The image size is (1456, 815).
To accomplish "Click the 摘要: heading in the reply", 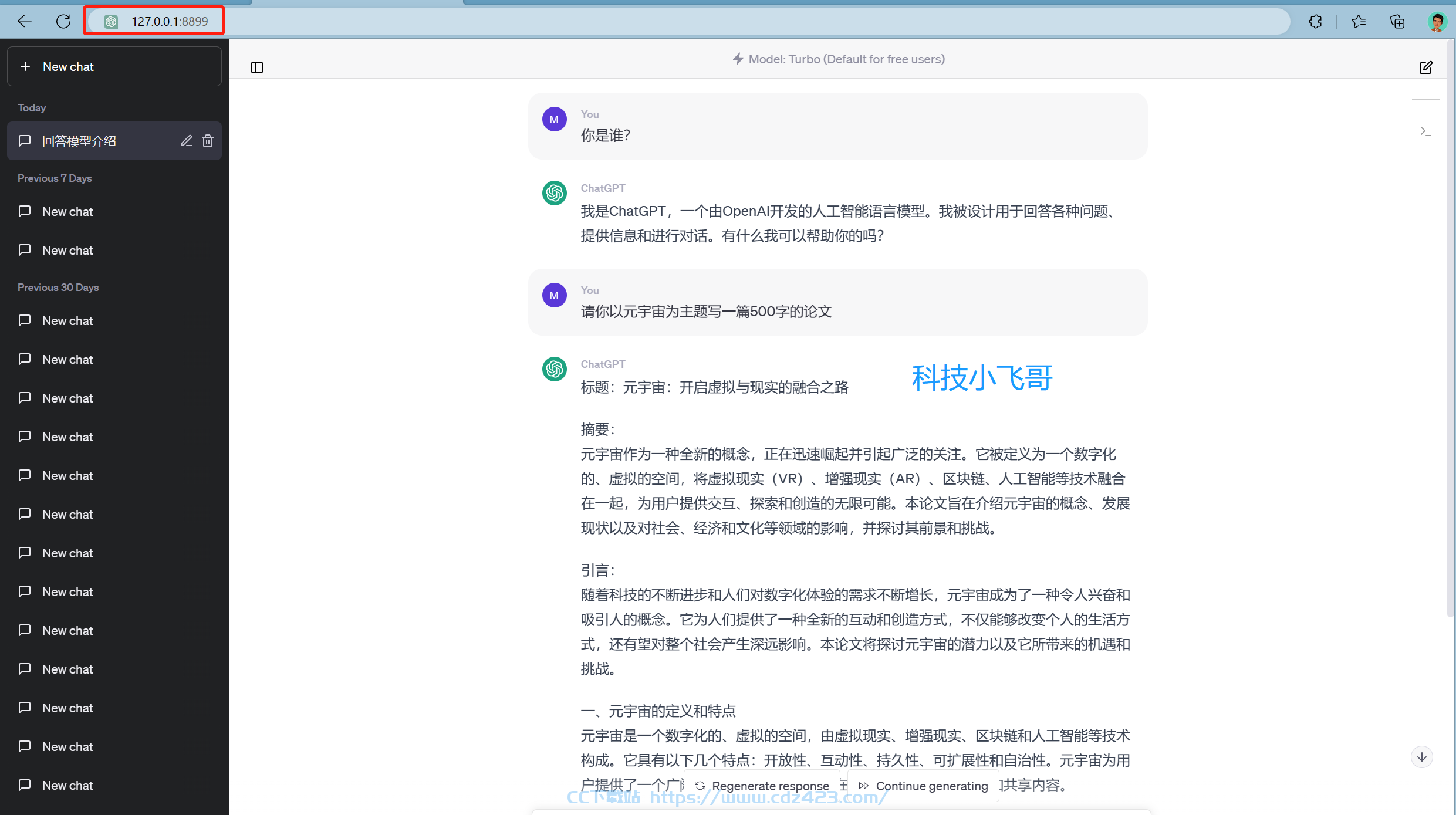I will coord(597,430).
